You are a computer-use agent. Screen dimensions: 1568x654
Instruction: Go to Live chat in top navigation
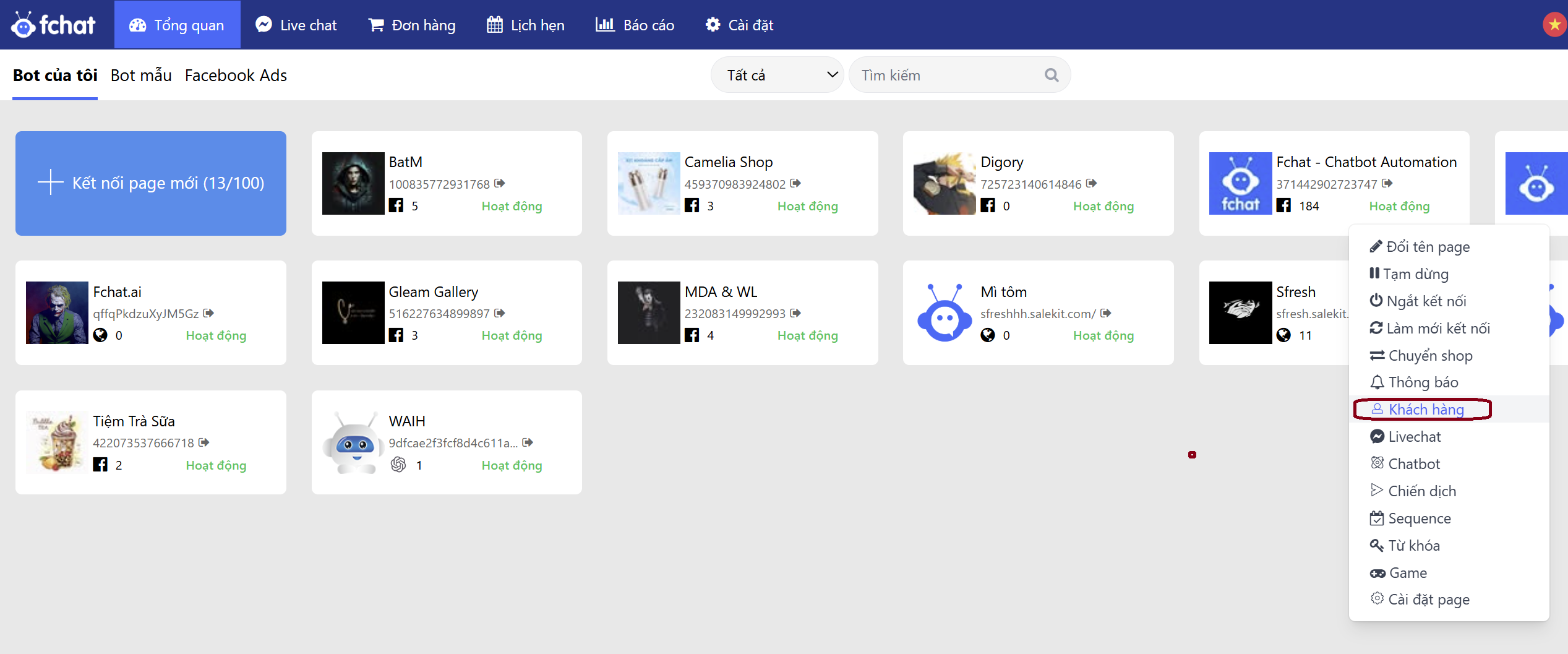[296, 25]
